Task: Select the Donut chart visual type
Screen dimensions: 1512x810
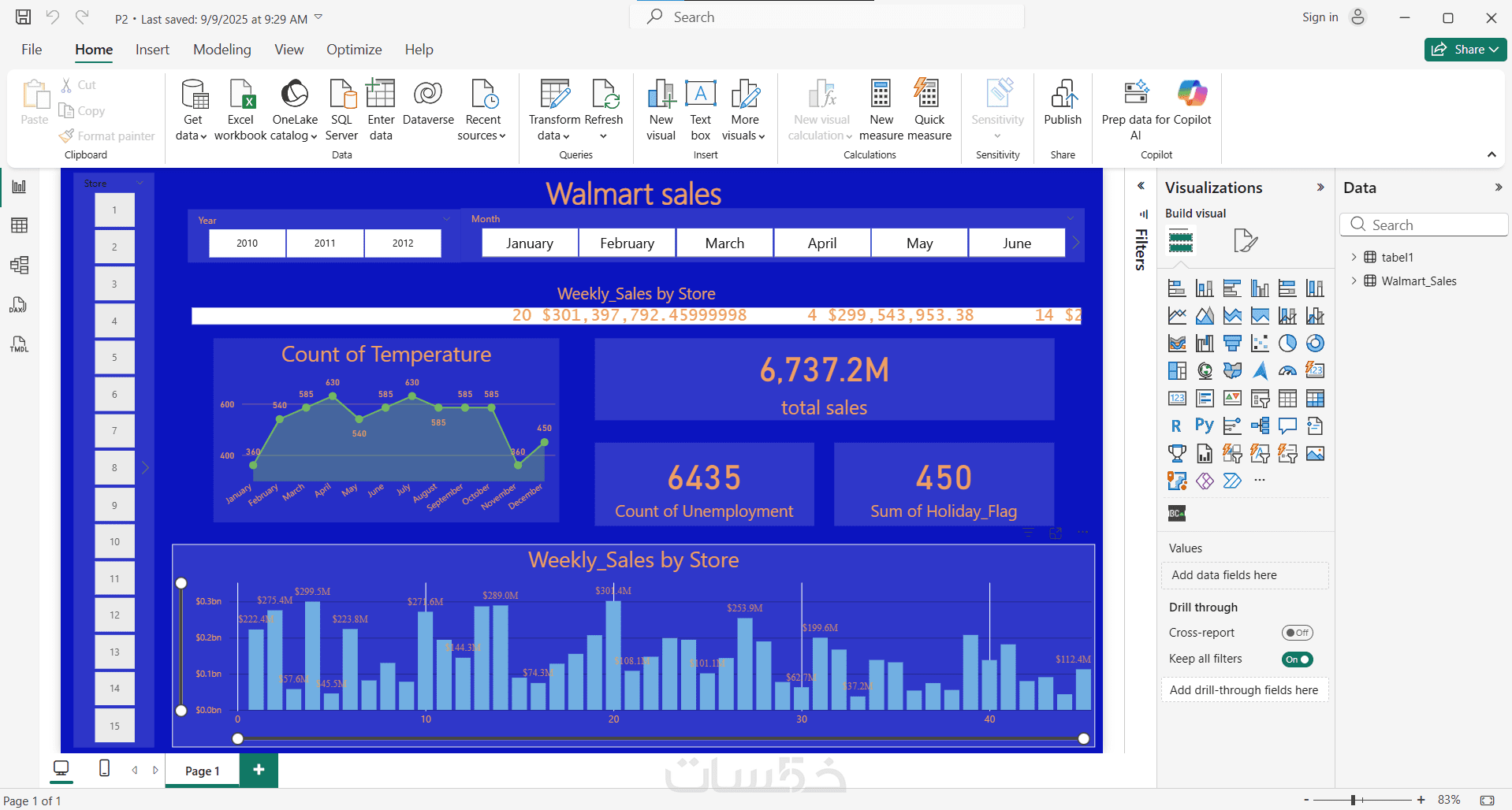Action: [x=1315, y=344]
